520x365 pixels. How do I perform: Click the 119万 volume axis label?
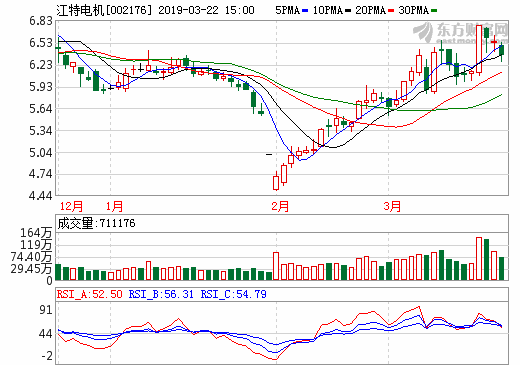pos(36,245)
